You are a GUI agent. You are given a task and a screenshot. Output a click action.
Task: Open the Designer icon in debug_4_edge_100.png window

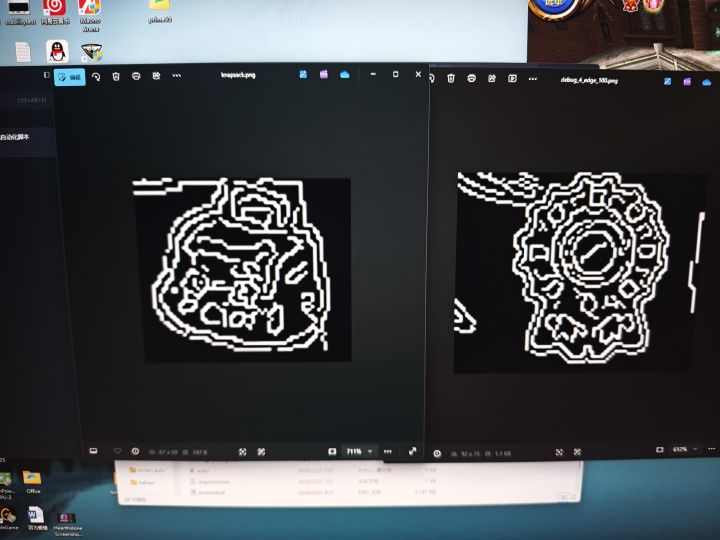[x=667, y=81]
